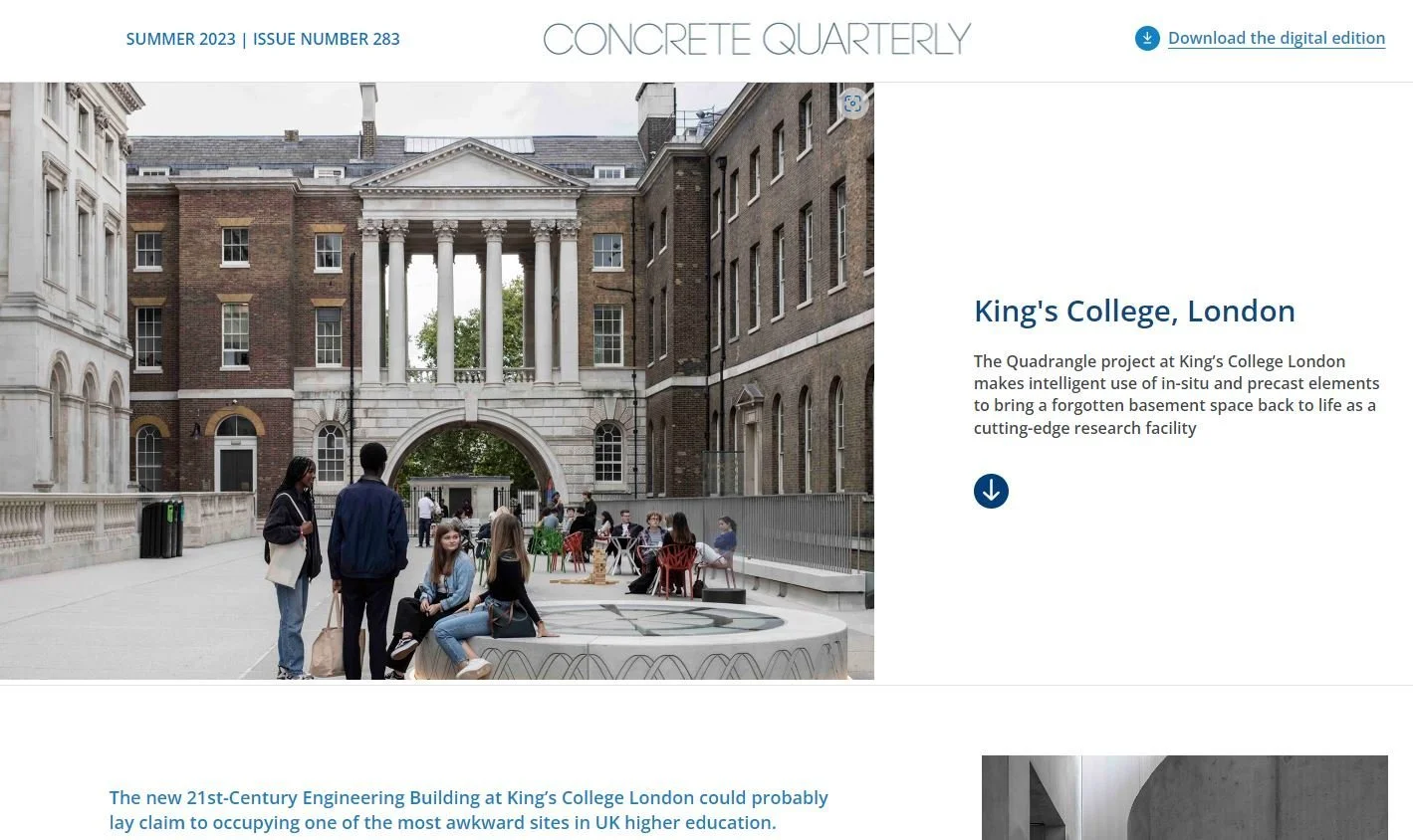The width and height of the screenshot is (1413, 840).
Task: Click the round concrete bench in the photo
Action: pos(629,641)
